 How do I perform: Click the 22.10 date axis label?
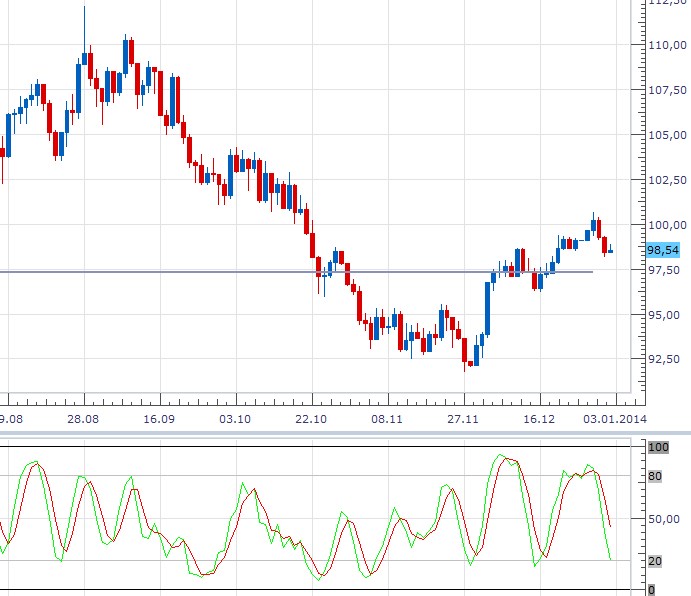tap(311, 420)
